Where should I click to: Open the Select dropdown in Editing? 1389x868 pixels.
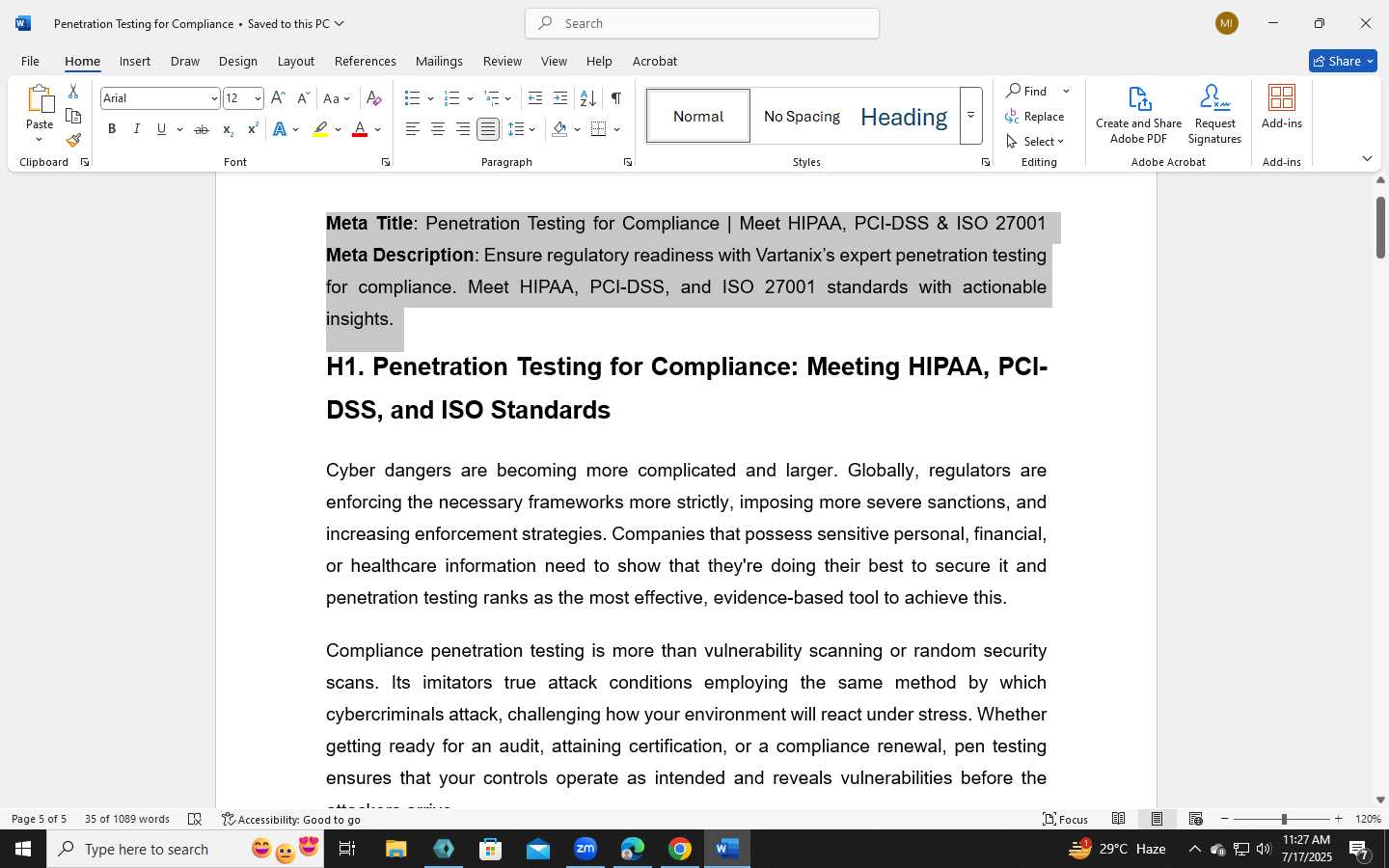click(1035, 141)
